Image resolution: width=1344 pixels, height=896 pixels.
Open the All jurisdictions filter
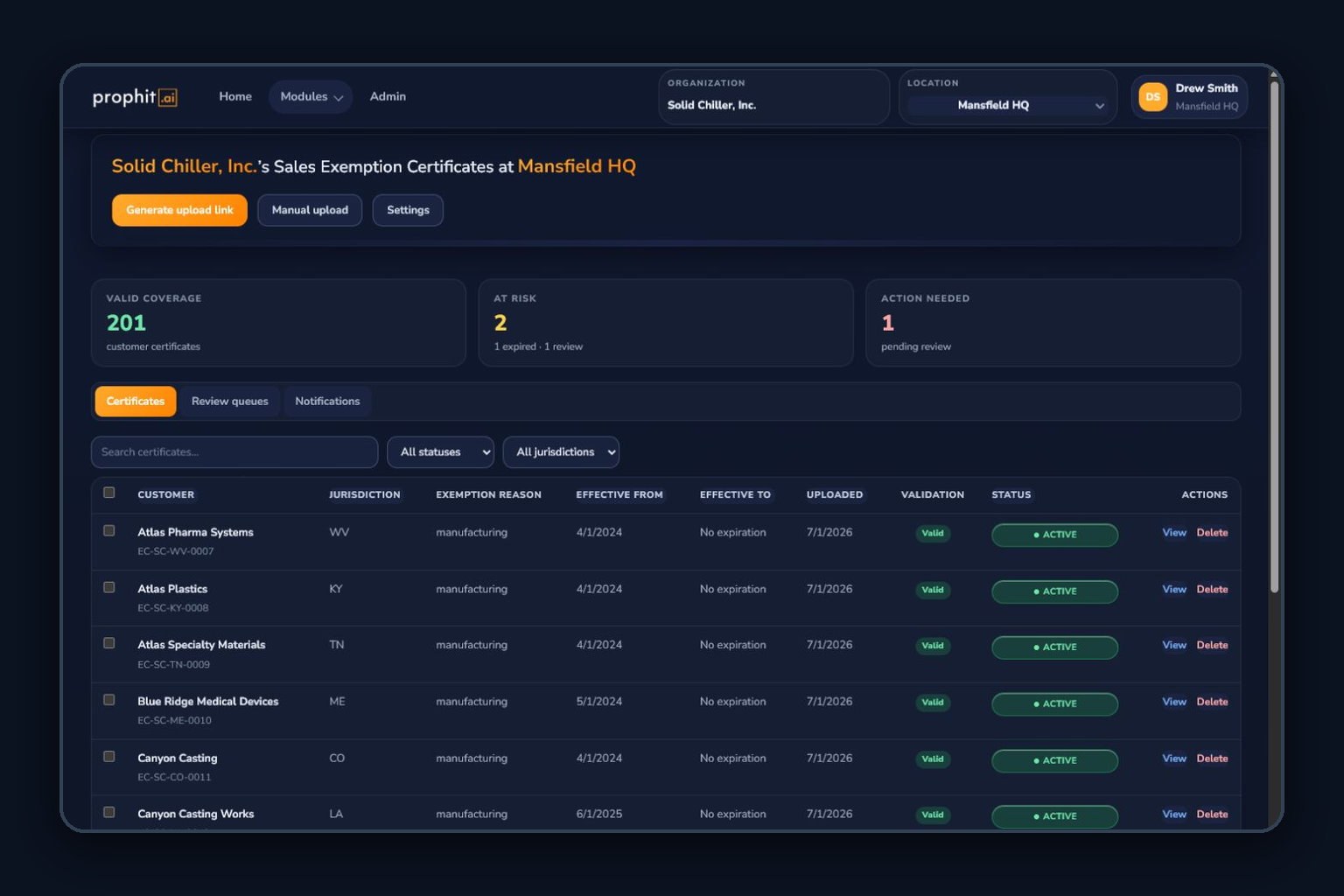pyautogui.click(x=561, y=452)
